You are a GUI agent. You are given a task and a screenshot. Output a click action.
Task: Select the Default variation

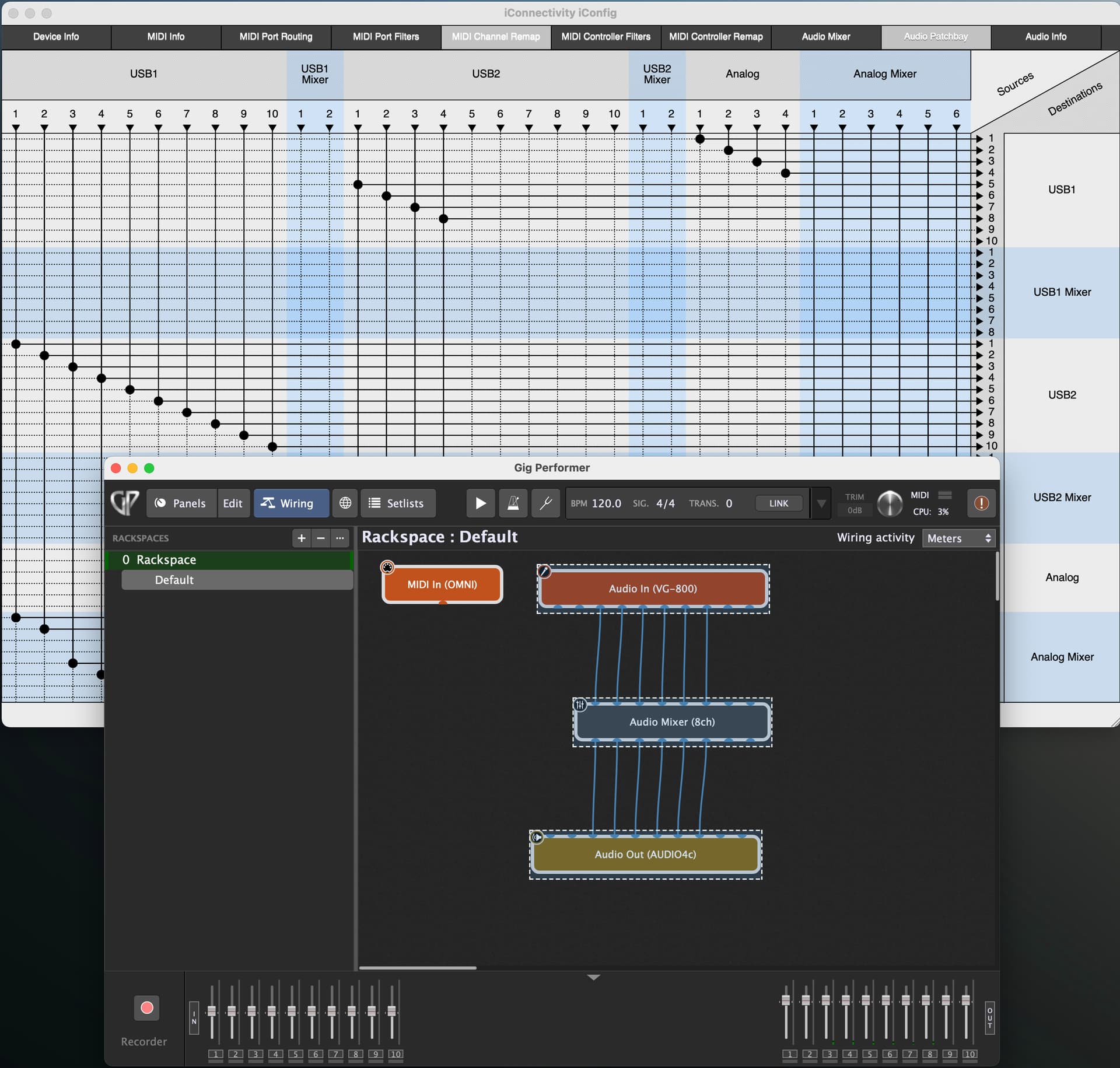(237, 580)
